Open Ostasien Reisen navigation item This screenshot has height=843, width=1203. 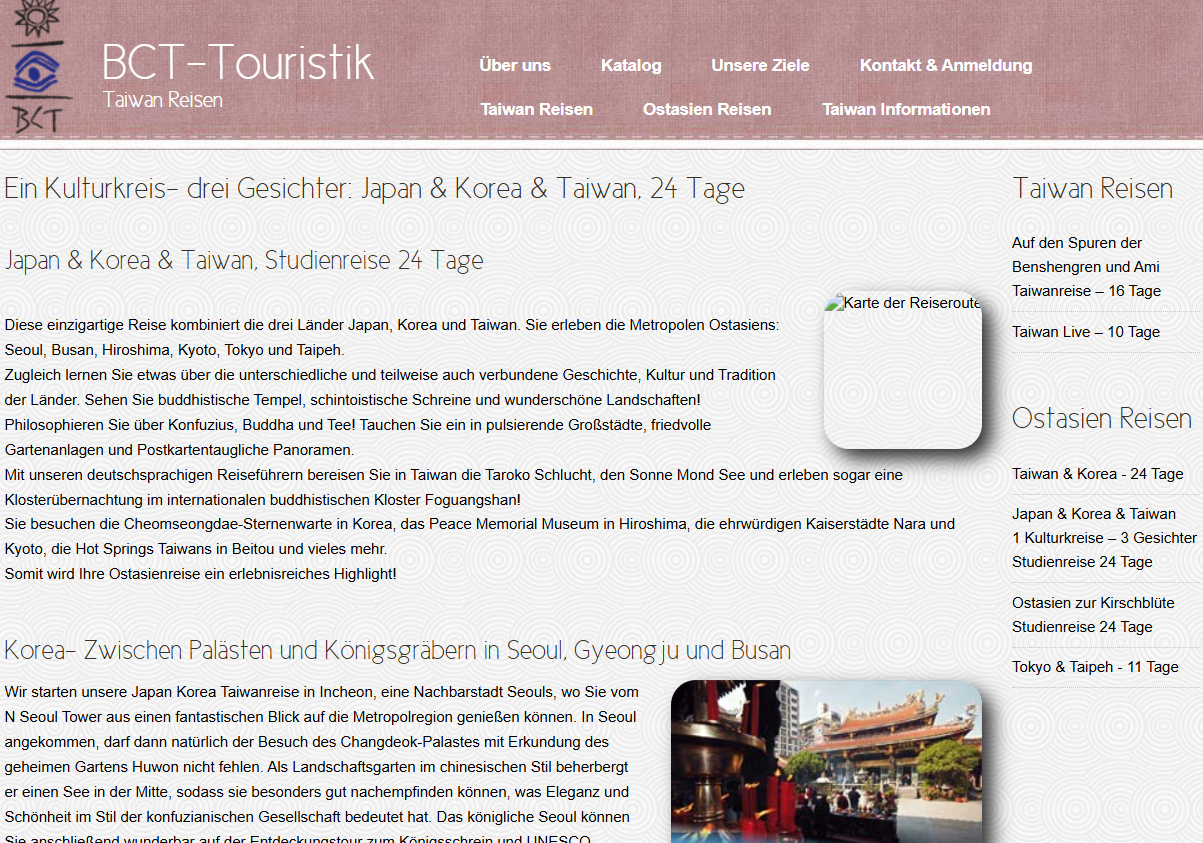tap(706, 109)
